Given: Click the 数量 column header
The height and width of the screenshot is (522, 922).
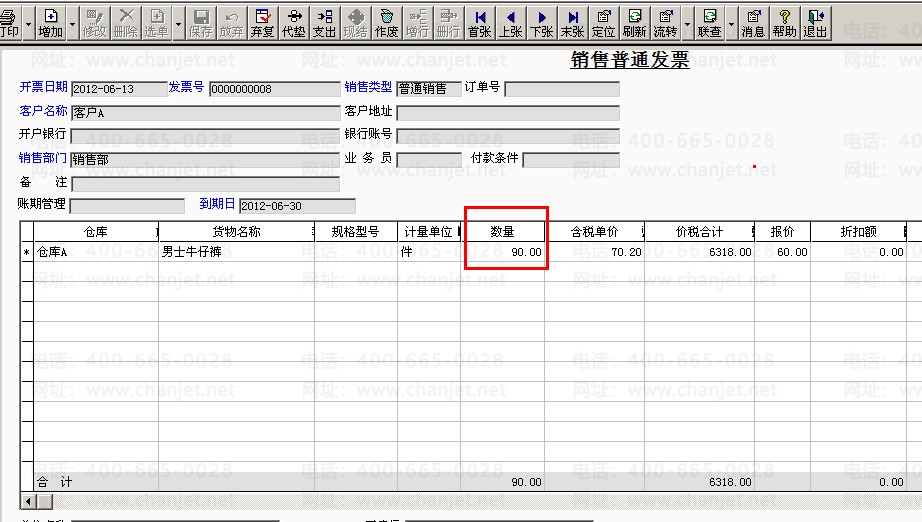Looking at the screenshot, I should tap(502, 232).
